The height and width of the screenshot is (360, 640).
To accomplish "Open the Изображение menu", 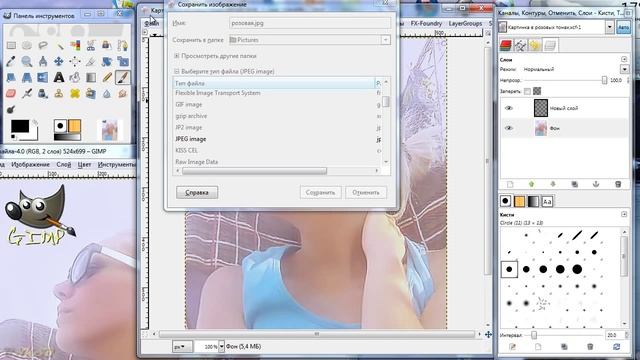I will point(31,164).
